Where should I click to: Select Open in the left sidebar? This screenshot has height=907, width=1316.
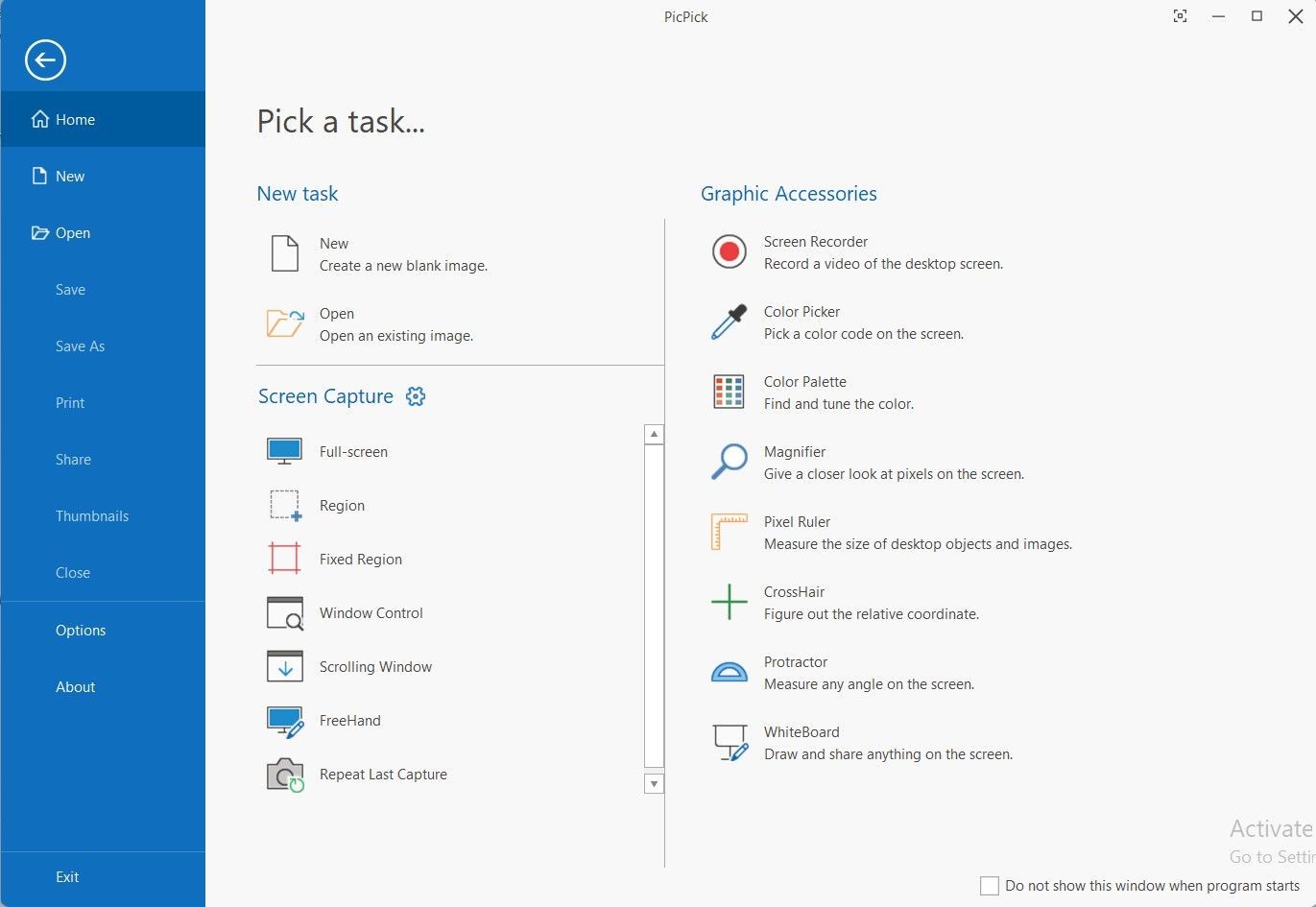(103, 232)
